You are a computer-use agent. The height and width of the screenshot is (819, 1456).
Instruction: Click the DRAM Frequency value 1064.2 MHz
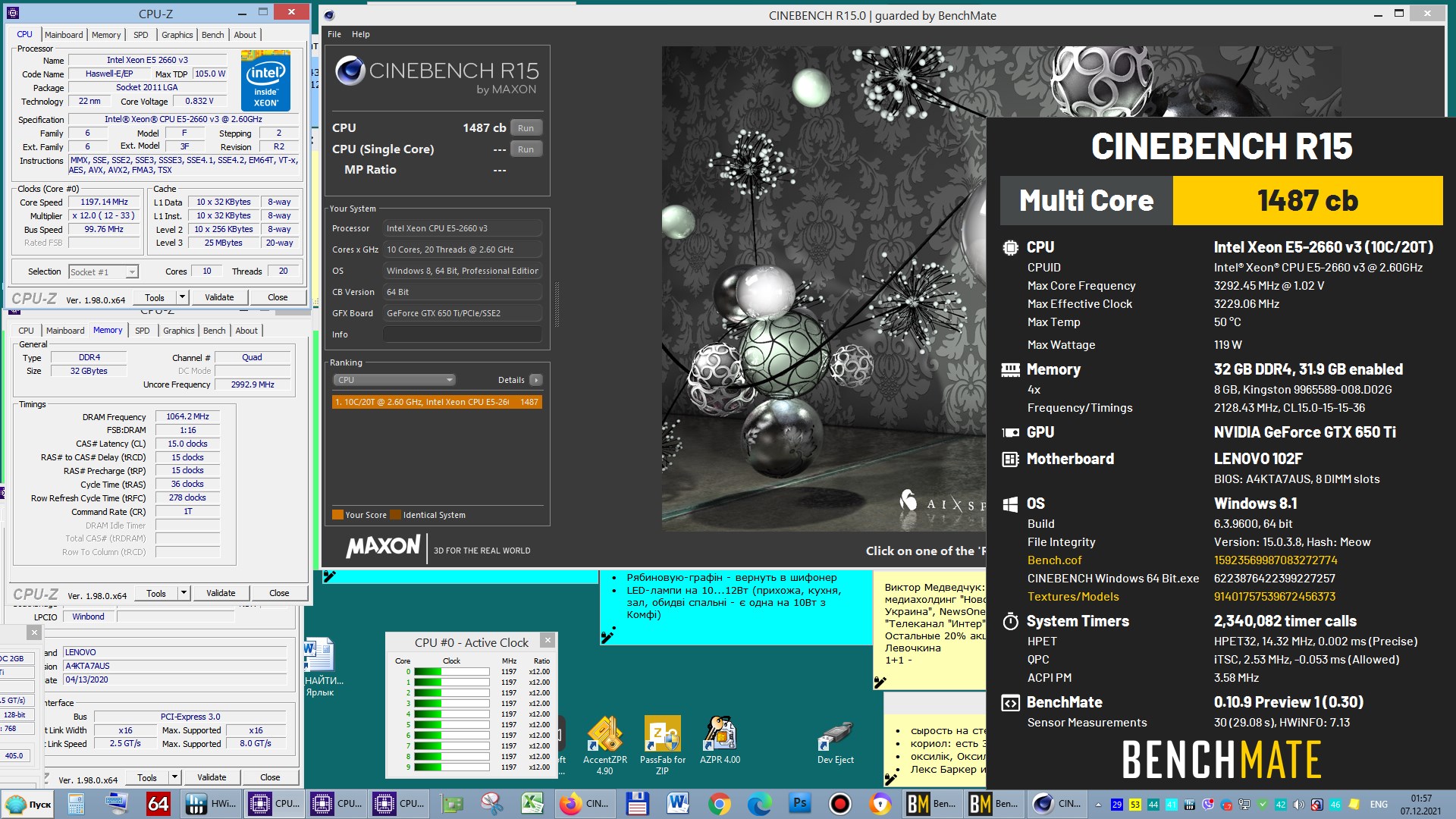pos(187,416)
